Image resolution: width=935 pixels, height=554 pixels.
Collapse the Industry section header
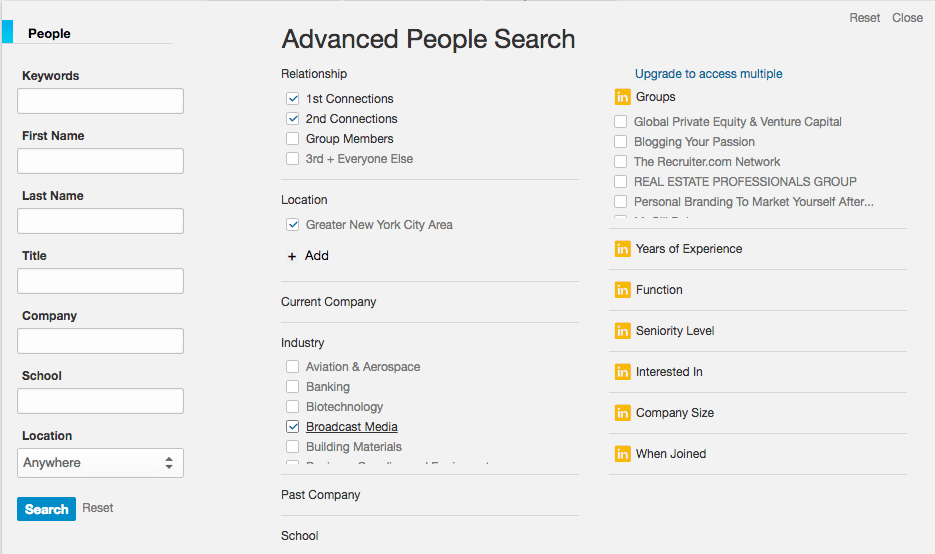302,343
